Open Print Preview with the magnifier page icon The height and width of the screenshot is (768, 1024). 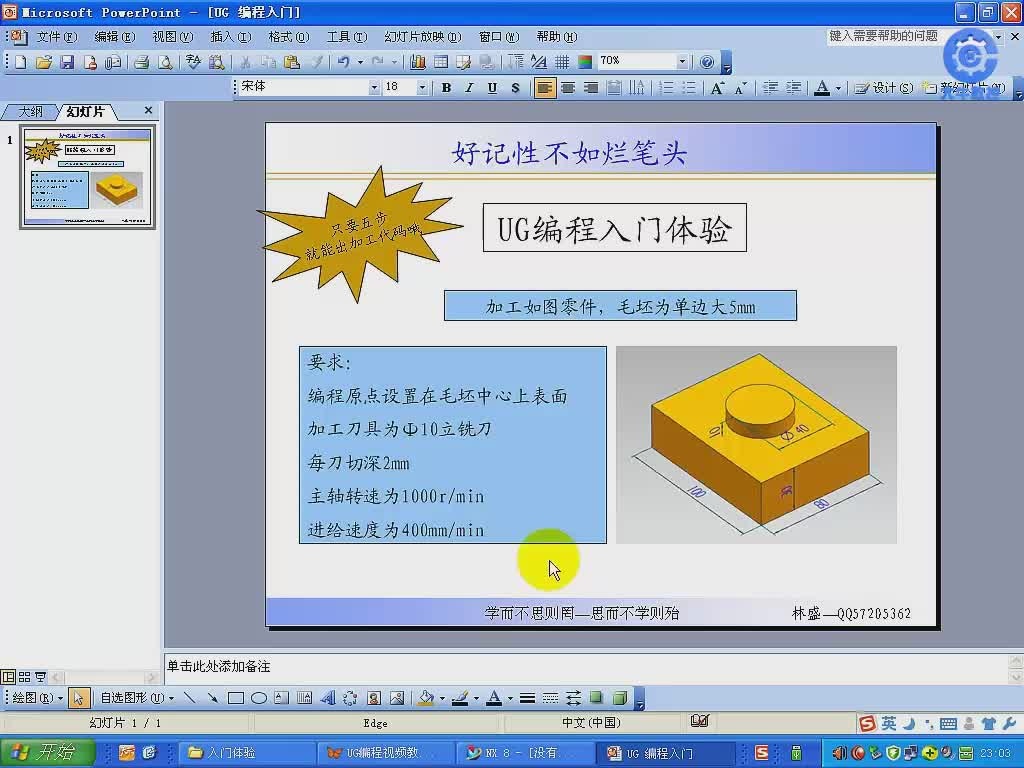[x=166, y=62]
